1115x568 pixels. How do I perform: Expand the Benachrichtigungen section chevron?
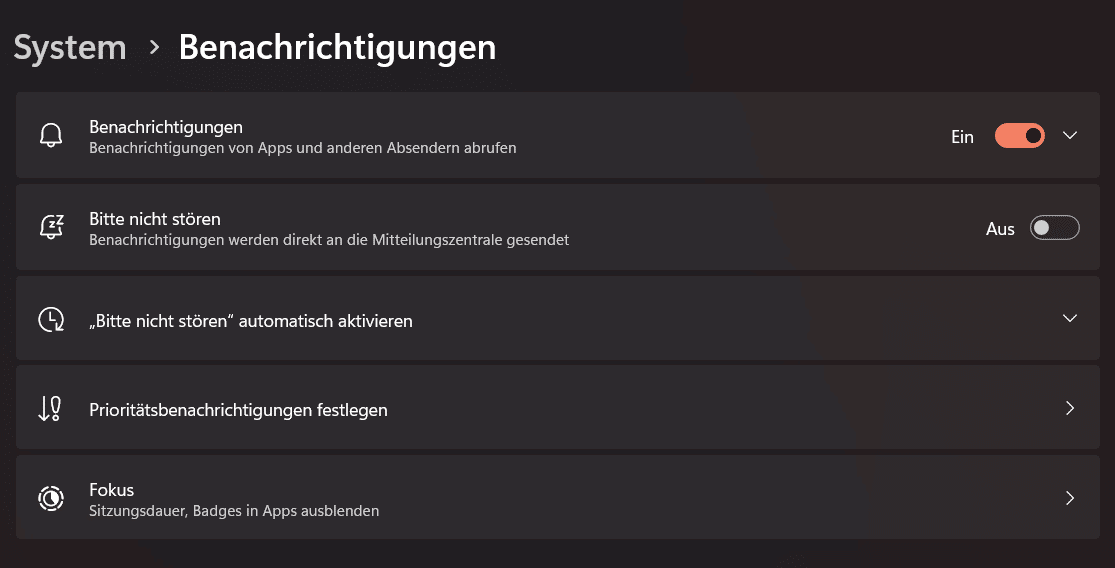point(1070,136)
